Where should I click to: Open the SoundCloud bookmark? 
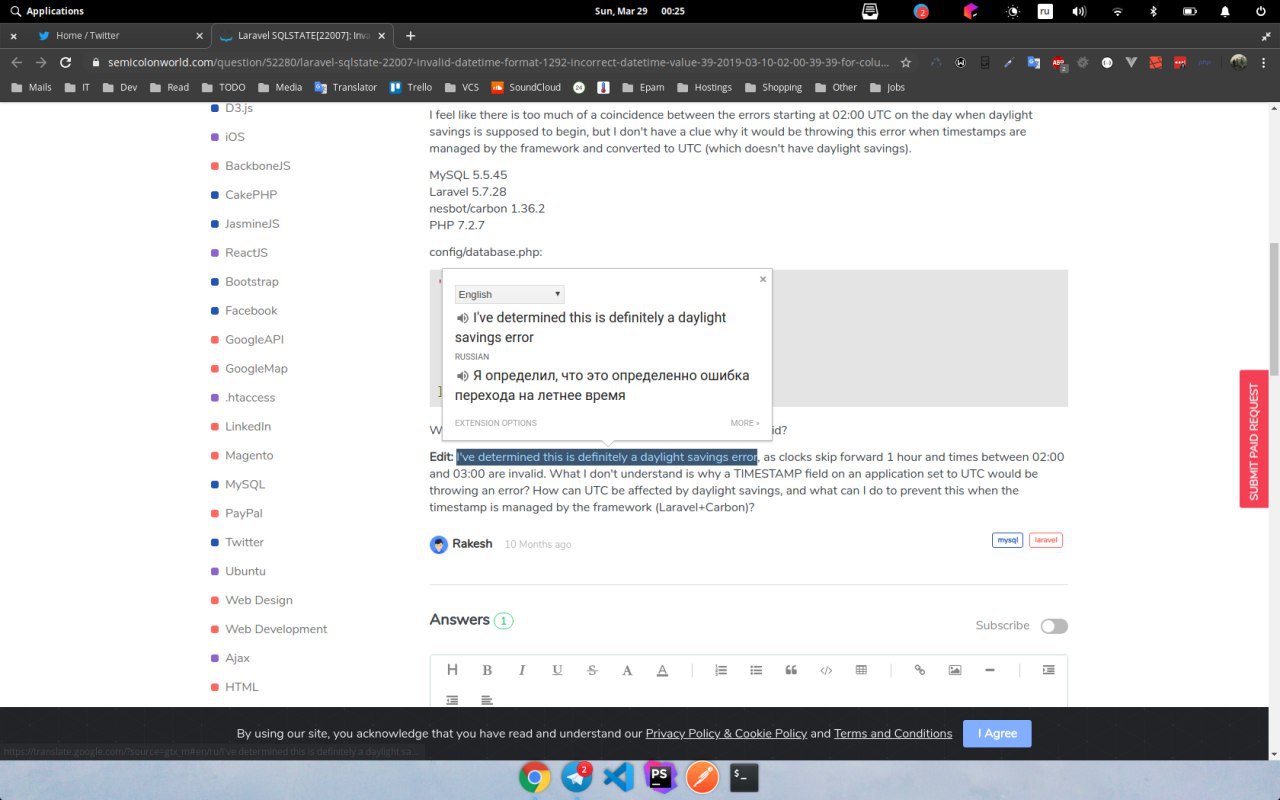(526, 87)
